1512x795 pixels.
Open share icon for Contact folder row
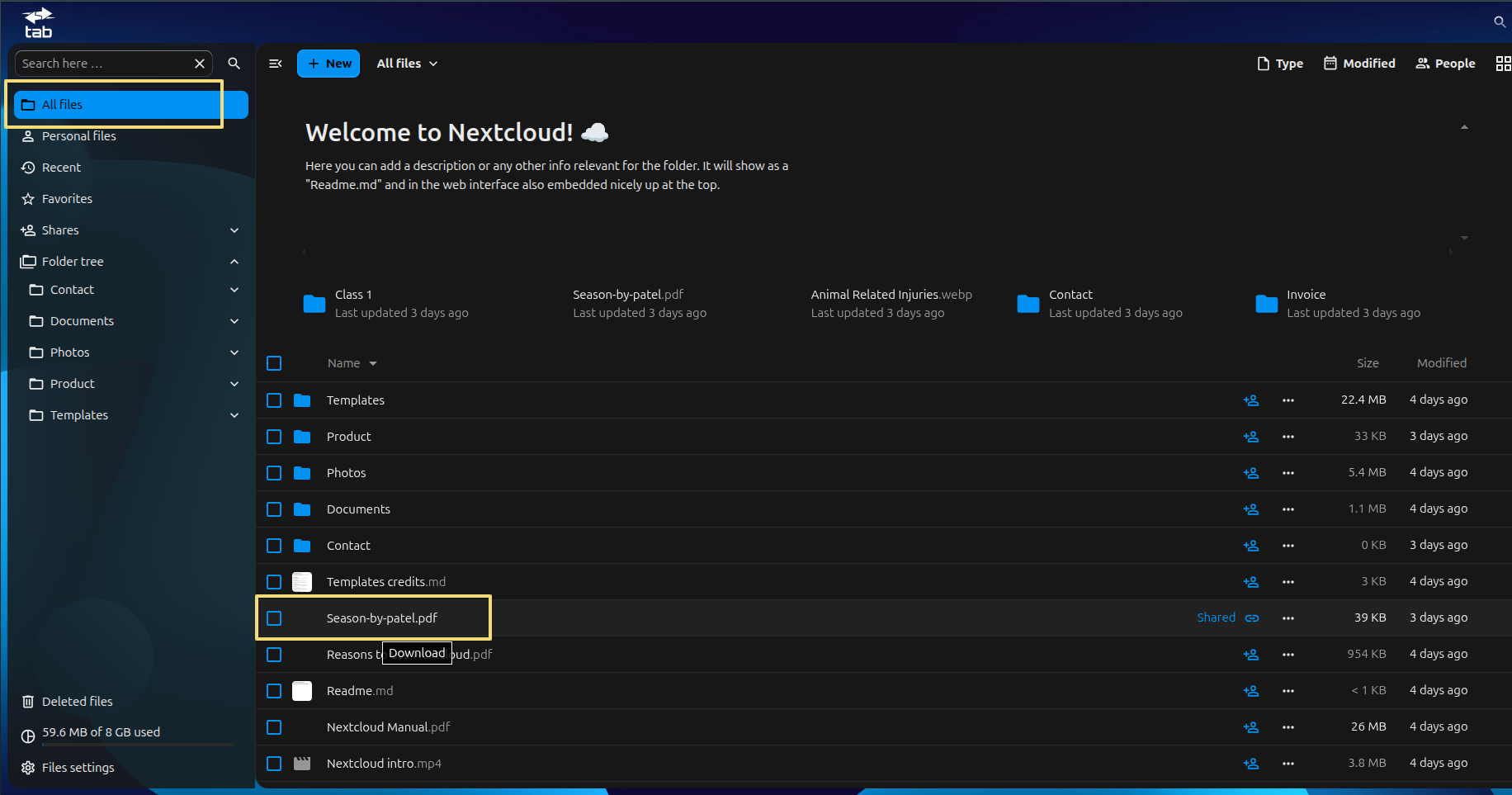tap(1251, 546)
